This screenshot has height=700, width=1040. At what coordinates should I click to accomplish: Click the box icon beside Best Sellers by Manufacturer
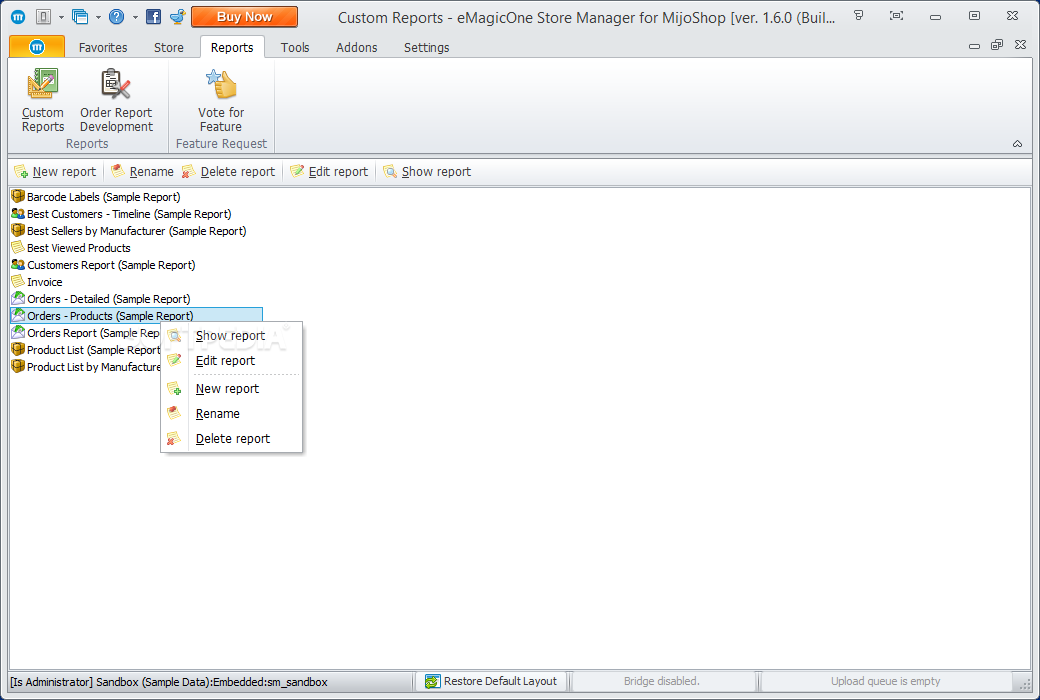(x=18, y=231)
